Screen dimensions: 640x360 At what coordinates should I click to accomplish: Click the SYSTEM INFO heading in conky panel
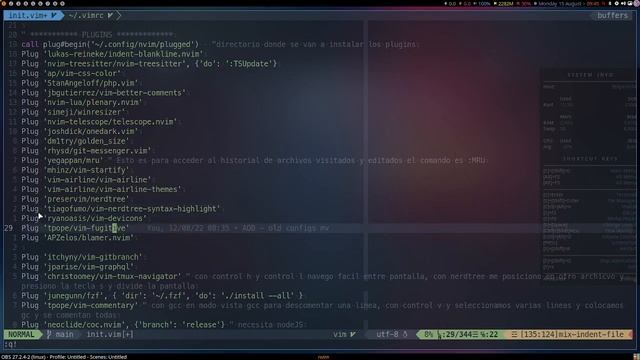tap(590, 75)
